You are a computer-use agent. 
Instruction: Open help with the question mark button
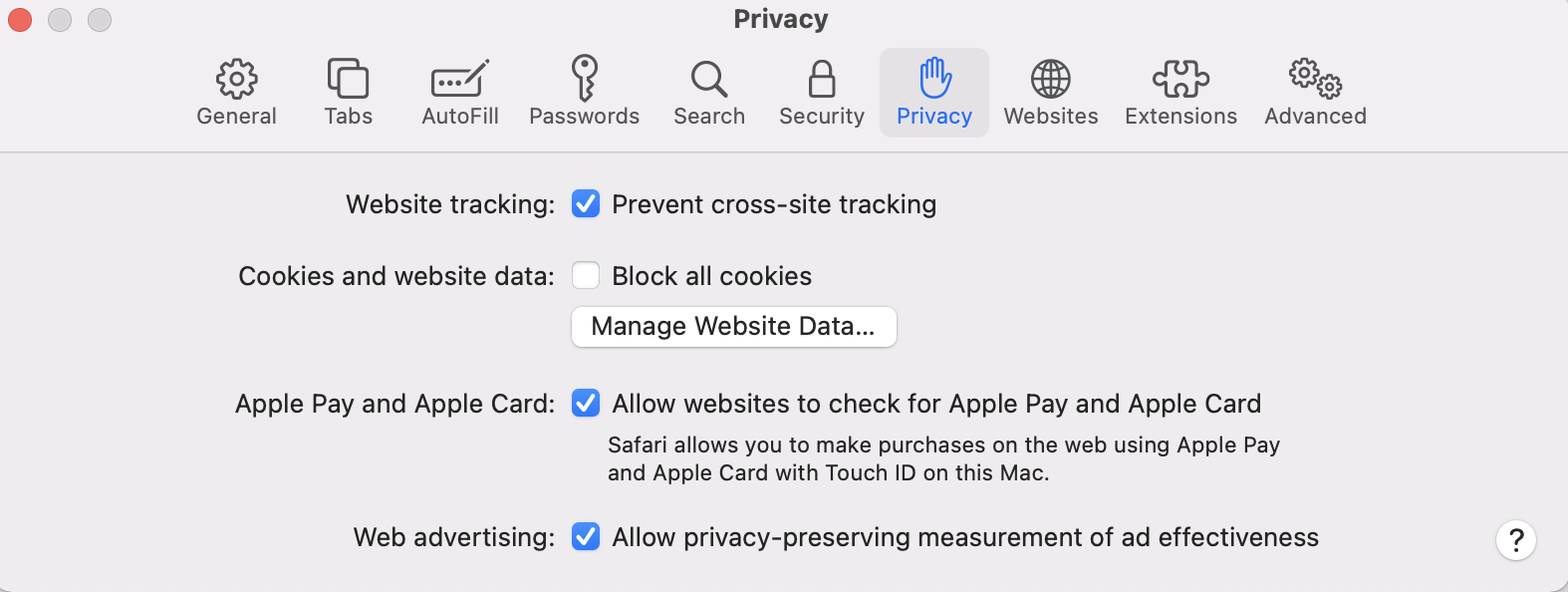coord(1516,540)
